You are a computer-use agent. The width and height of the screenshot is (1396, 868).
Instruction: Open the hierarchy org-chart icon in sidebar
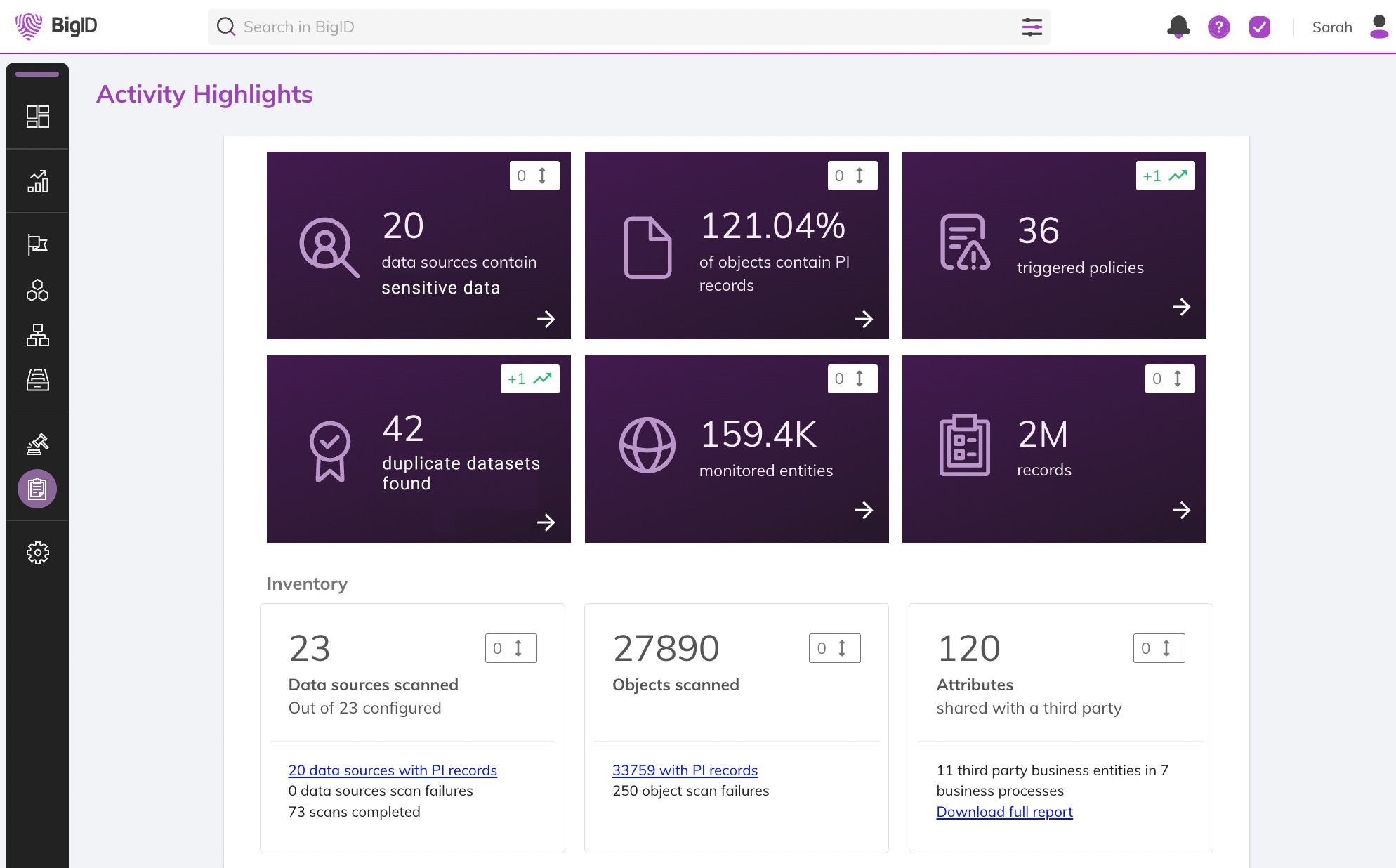coord(37,335)
